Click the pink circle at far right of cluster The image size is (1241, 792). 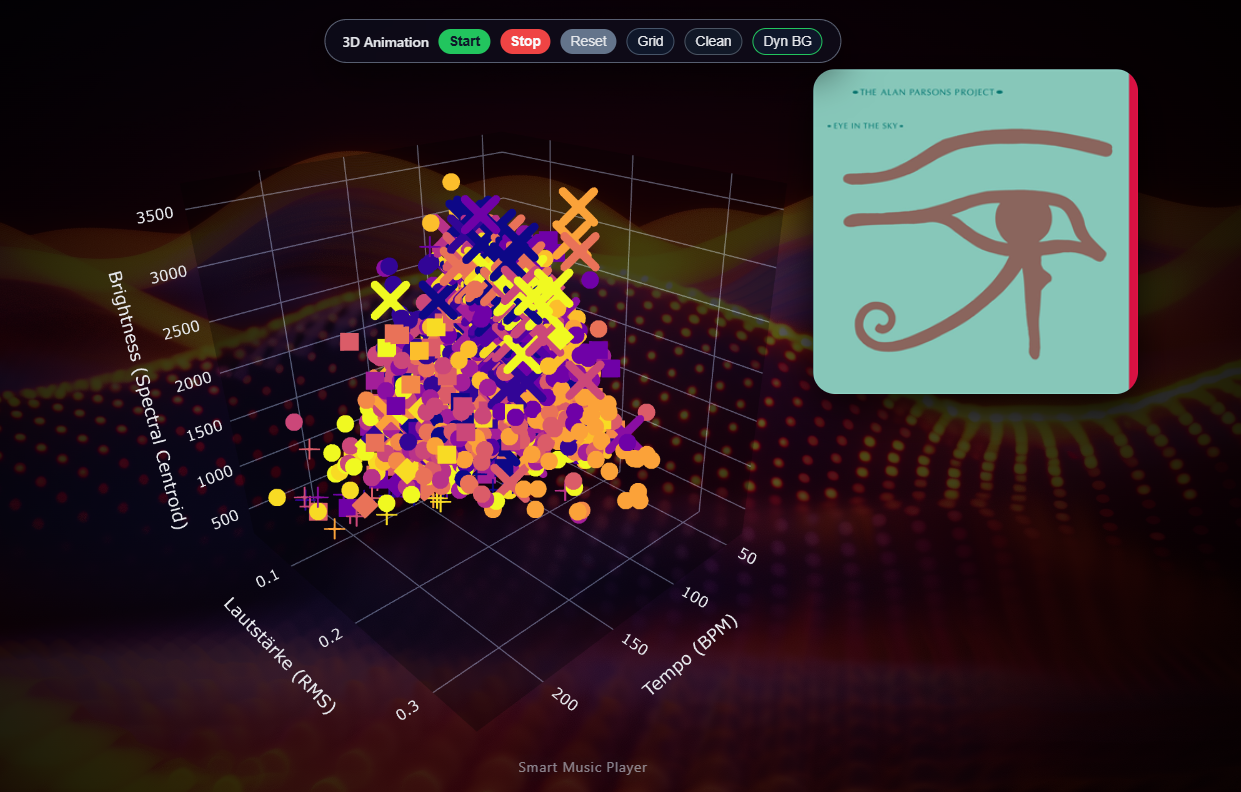(646, 412)
